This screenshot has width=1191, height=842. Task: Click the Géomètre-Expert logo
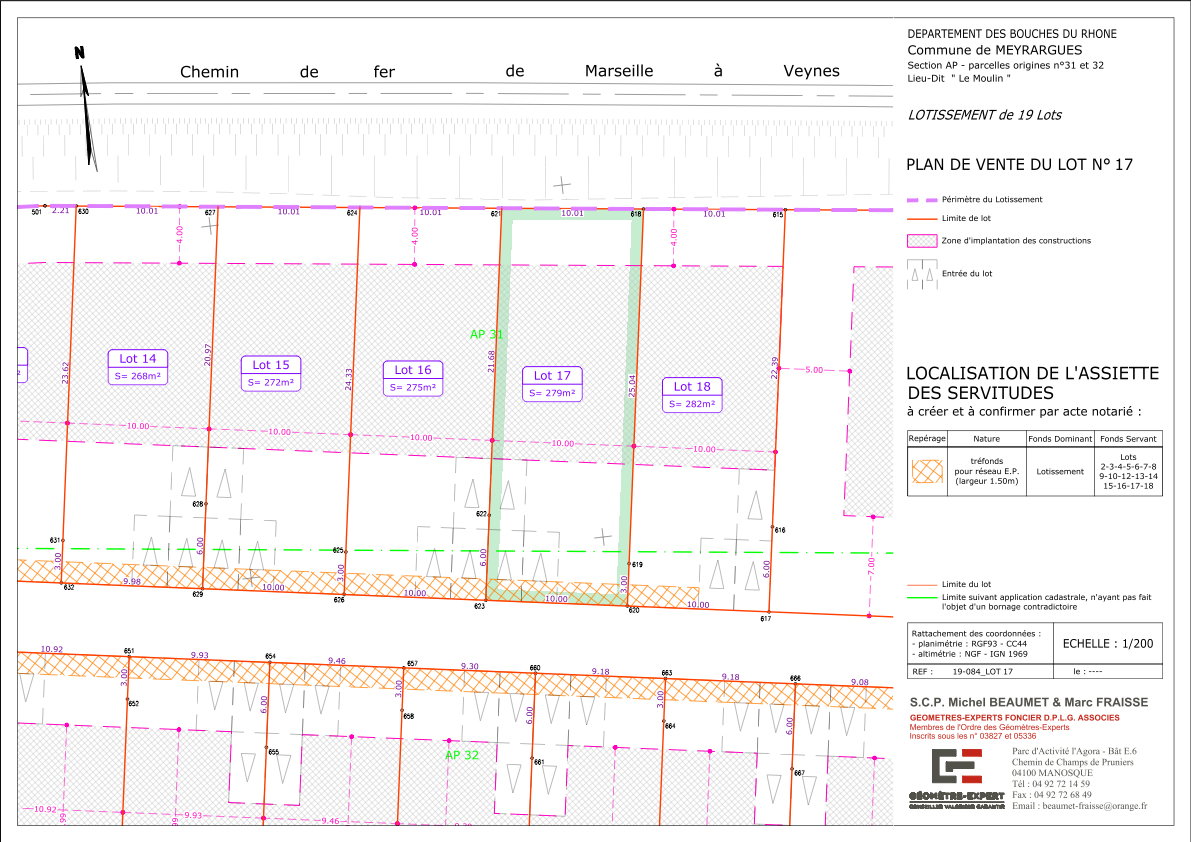(x=956, y=779)
